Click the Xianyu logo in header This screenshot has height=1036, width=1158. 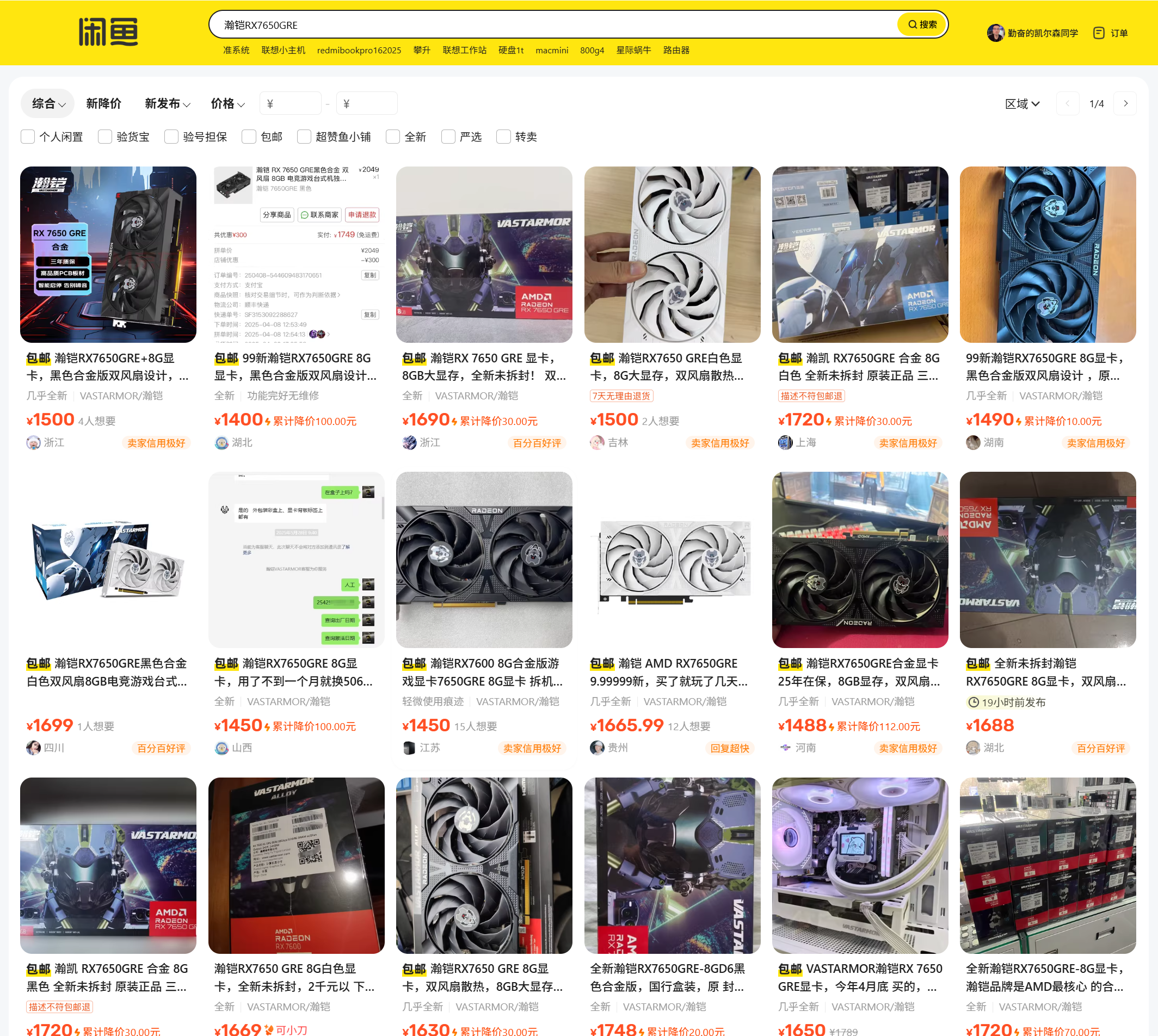108,32
